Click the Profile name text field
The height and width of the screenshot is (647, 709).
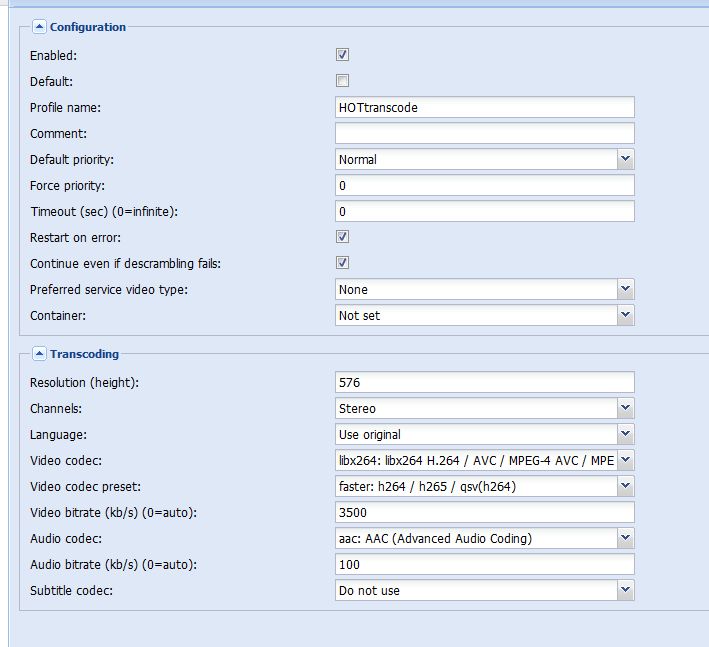pos(485,108)
